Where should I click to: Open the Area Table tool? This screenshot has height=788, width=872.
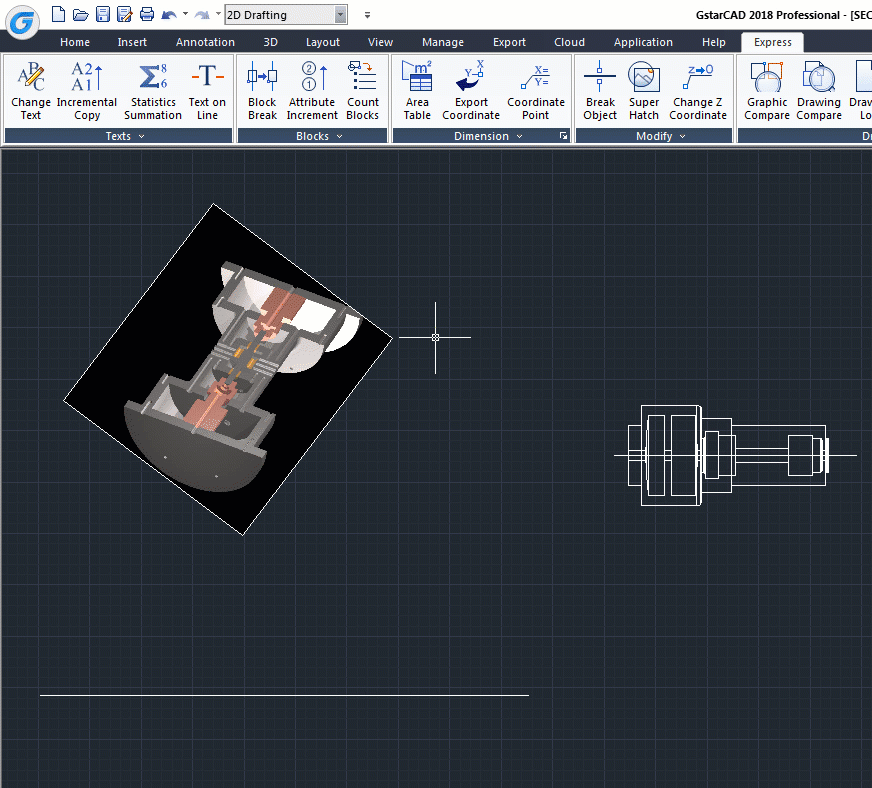tap(417, 90)
